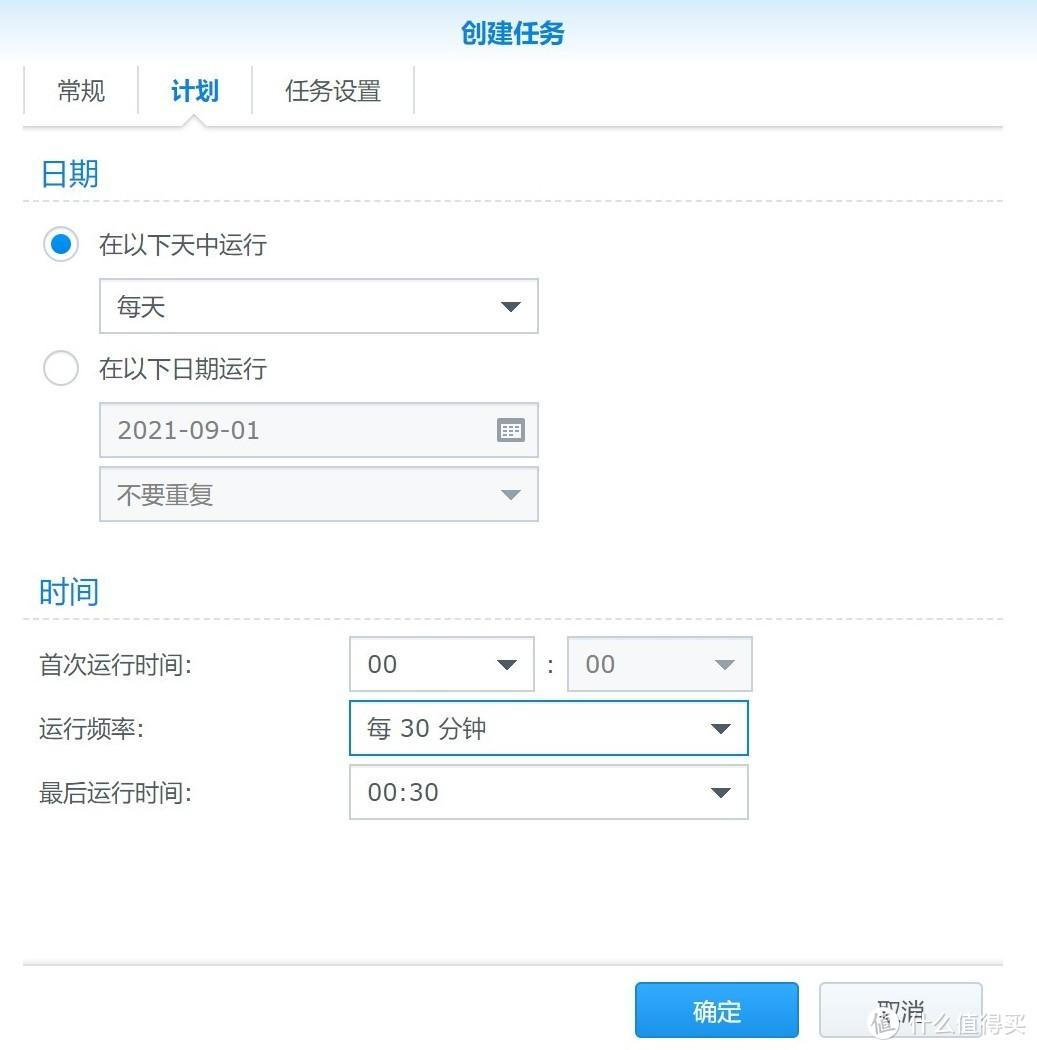This screenshot has width=1037, height=1050.
Task: Click the 取消 cancel button
Action: [900, 1010]
